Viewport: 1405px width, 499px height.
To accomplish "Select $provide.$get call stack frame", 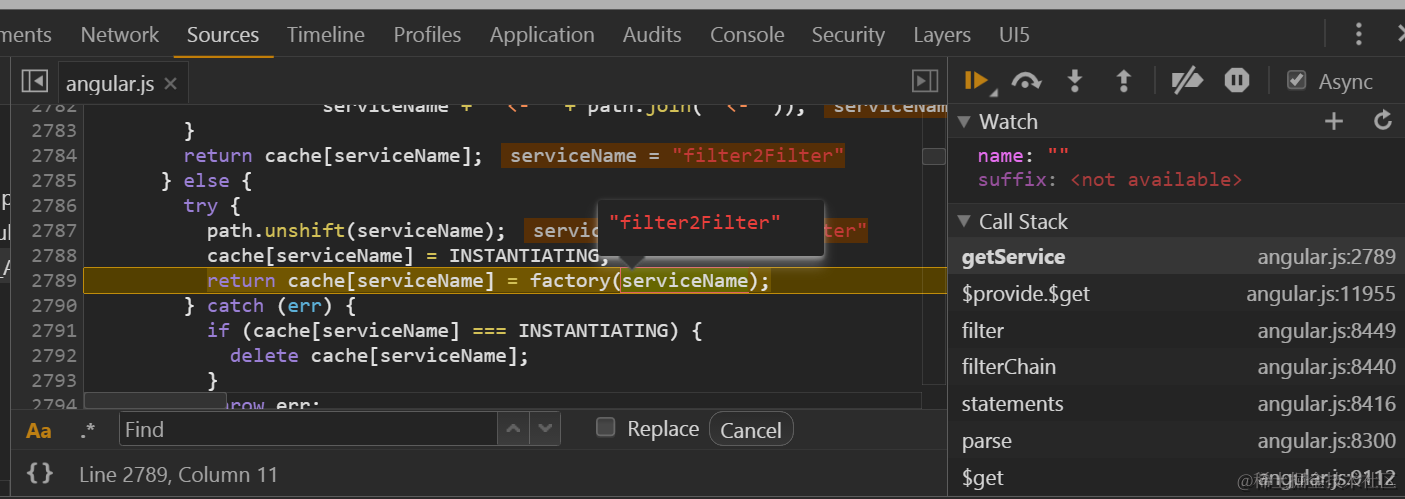I will [1176, 294].
